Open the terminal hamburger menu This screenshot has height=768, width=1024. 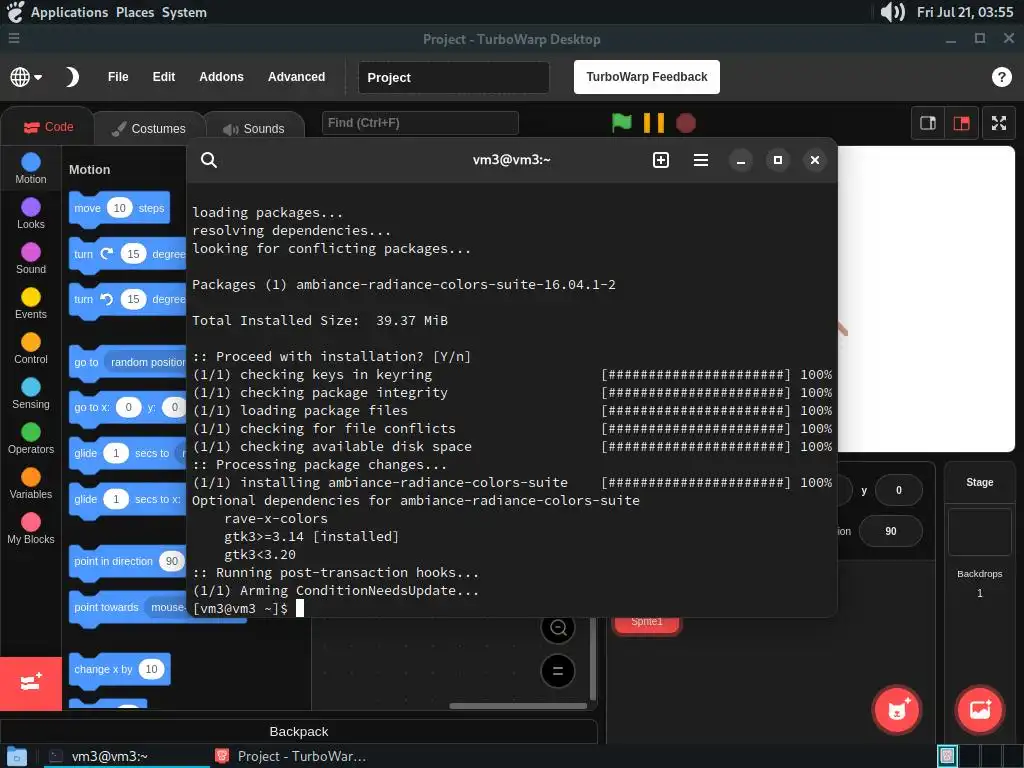(x=701, y=160)
